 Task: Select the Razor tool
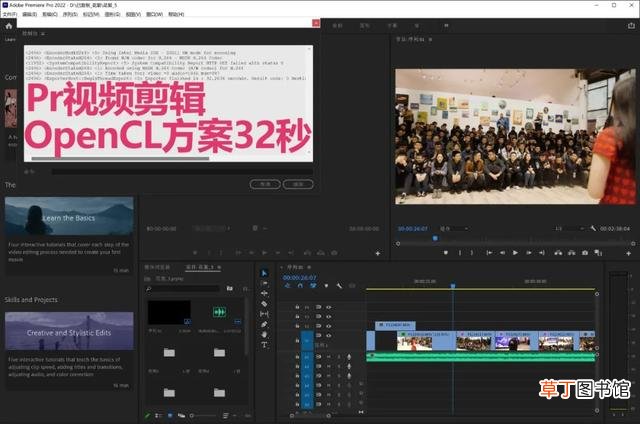point(264,304)
